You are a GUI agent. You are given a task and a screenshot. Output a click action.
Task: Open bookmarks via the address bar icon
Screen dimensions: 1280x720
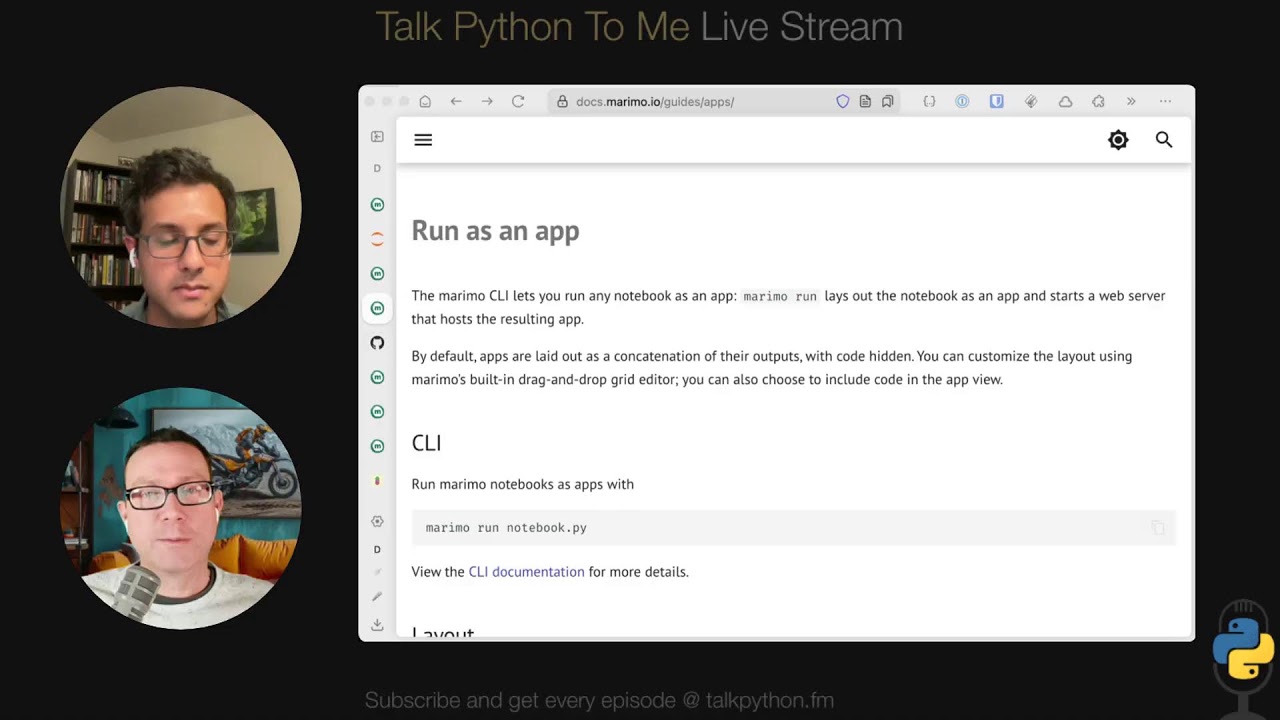pos(887,101)
